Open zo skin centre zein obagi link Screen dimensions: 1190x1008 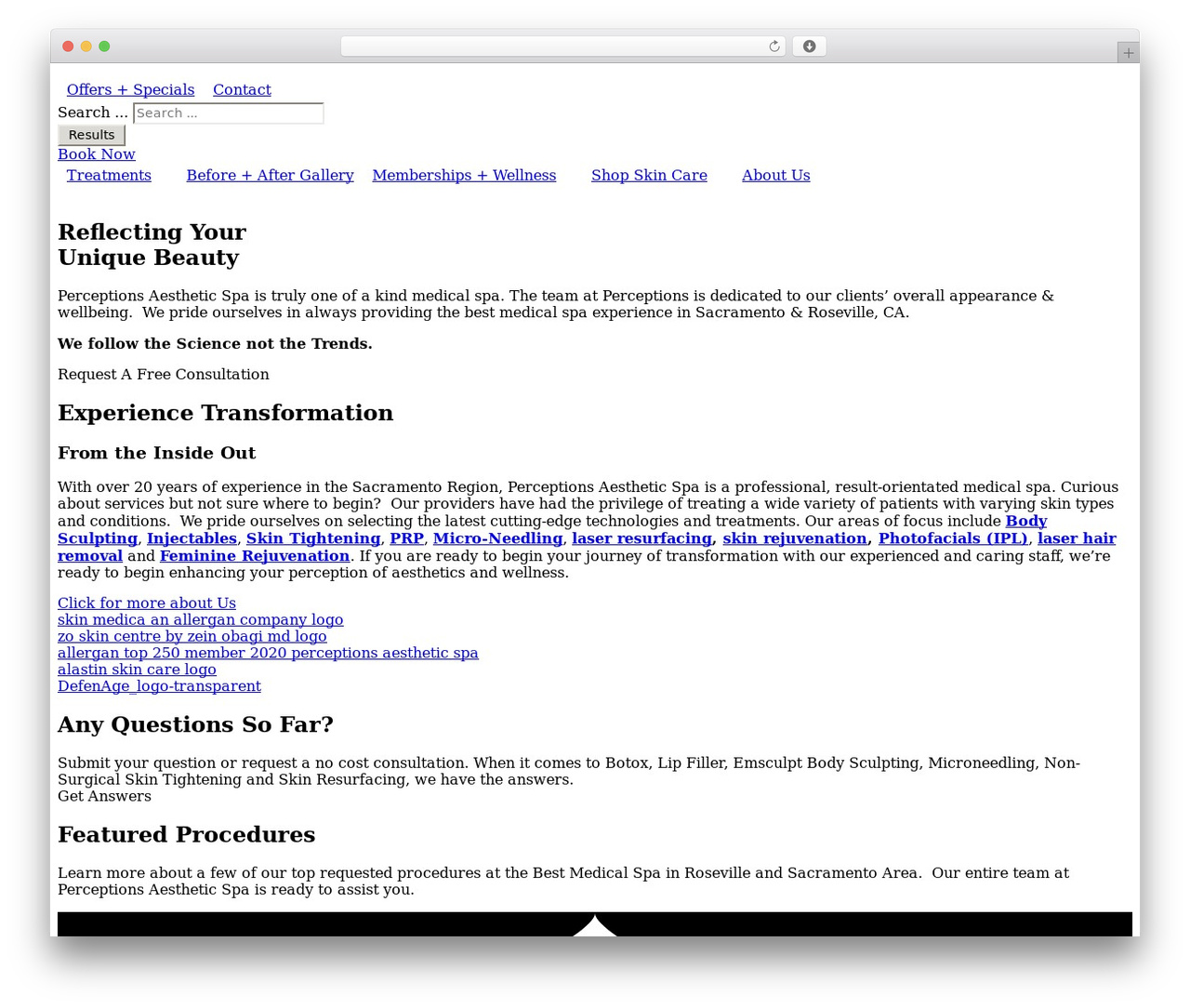coord(192,636)
